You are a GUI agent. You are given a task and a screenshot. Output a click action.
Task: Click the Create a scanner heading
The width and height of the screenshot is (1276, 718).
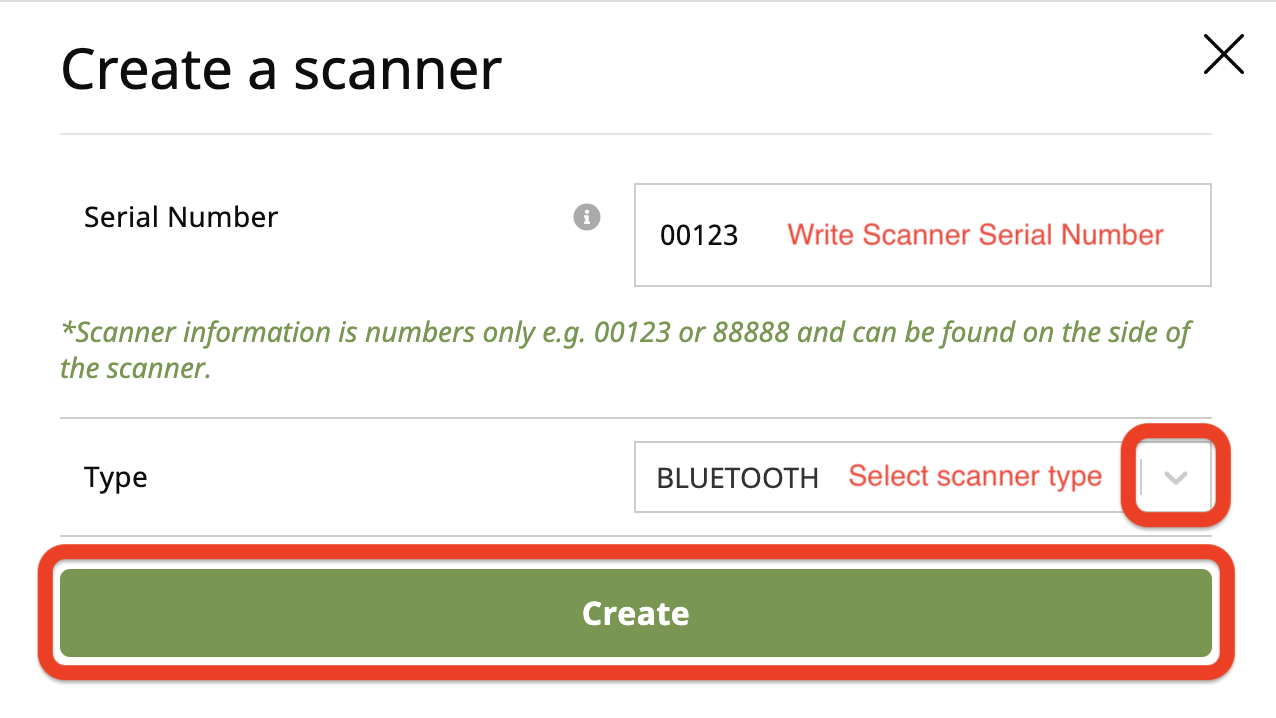tap(281, 69)
